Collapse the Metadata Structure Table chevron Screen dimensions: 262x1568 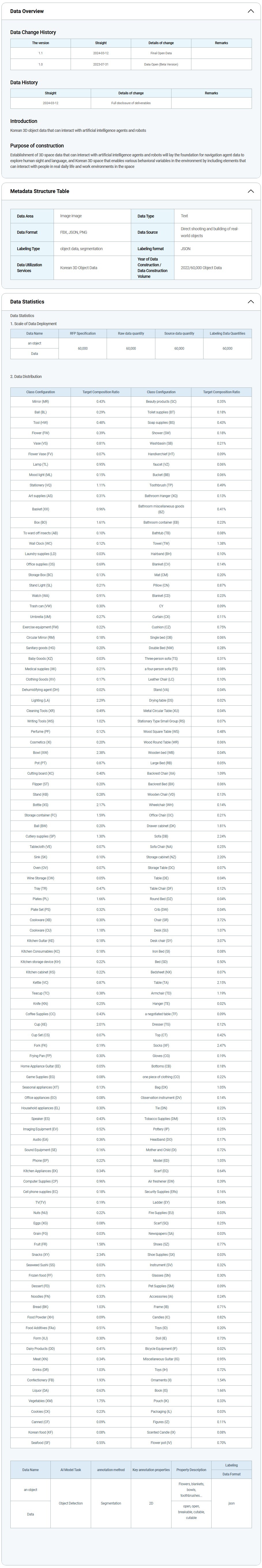click(x=250, y=191)
